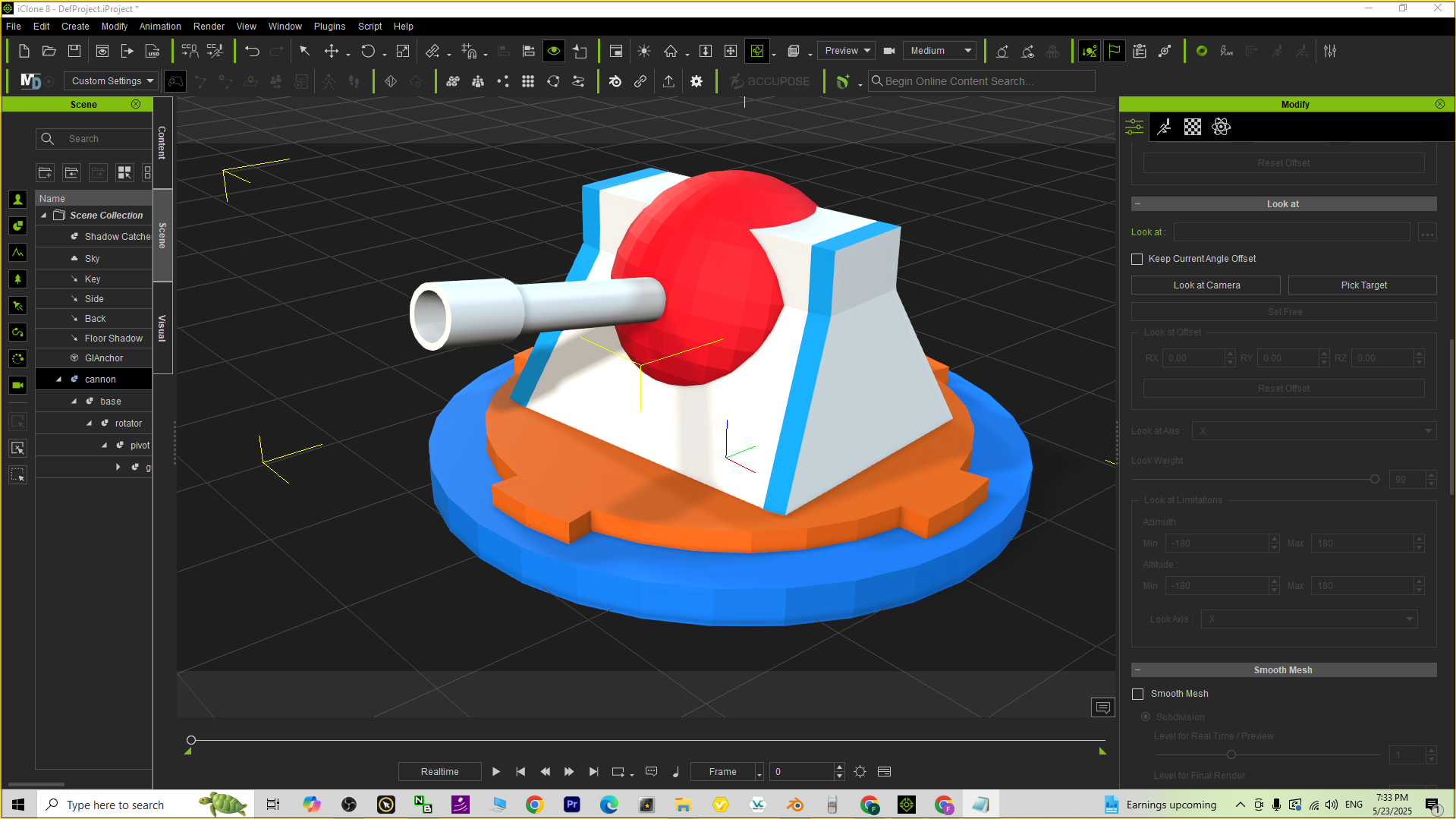Open the Preference settings gear icon
Image resolution: width=1456 pixels, height=819 pixels.
697,81
